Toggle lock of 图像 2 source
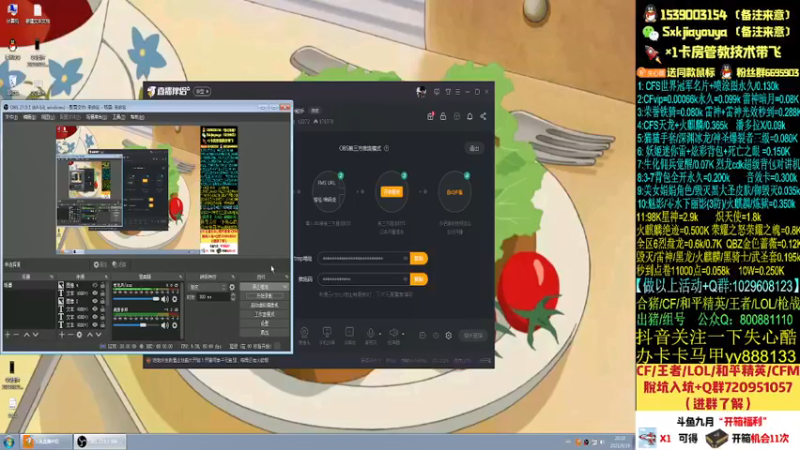 point(103,302)
